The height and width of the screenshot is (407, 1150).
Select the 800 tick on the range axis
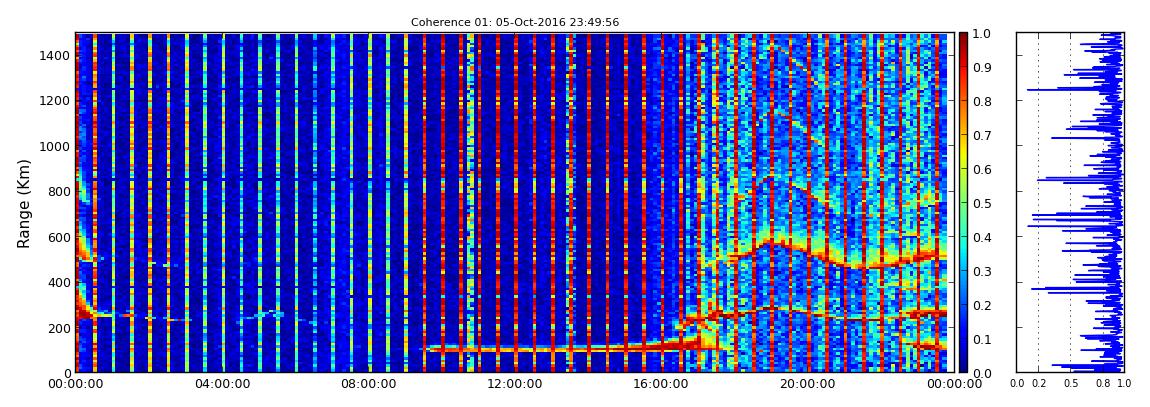[x=59, y=192]
